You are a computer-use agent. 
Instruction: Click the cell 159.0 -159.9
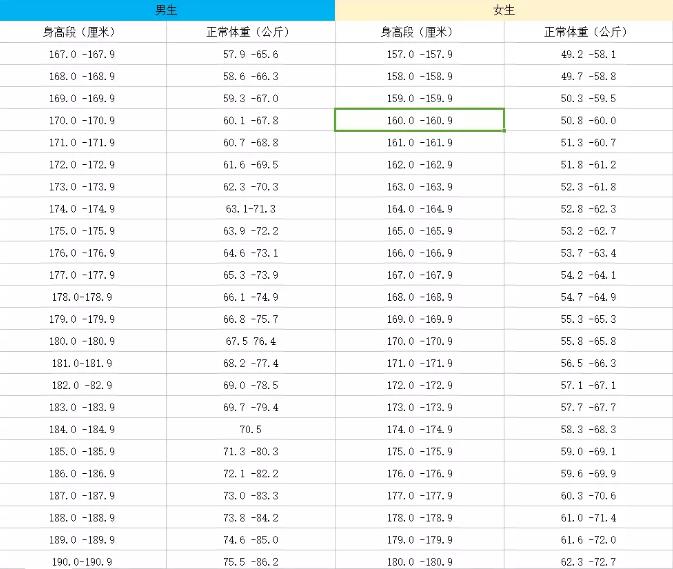[420, 98]
